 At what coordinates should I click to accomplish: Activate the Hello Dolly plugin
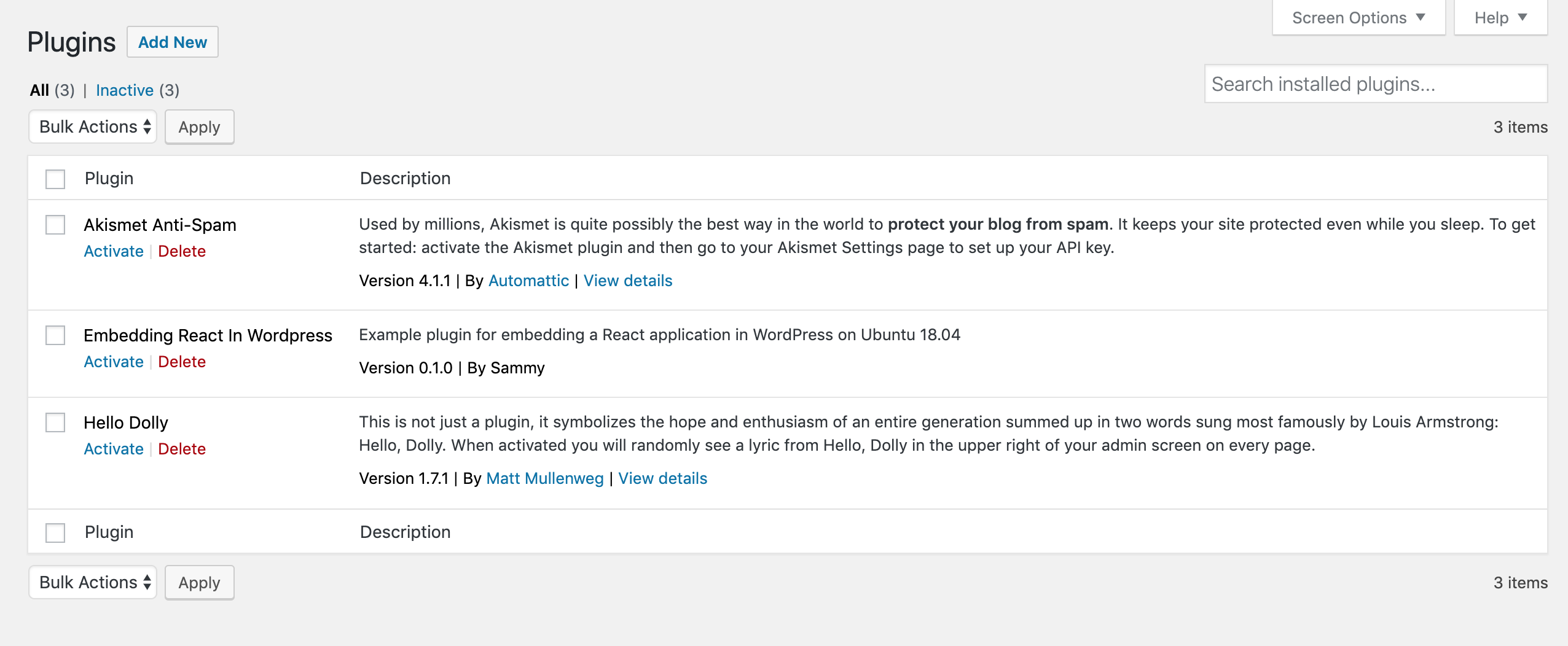(x=114, y=449)
